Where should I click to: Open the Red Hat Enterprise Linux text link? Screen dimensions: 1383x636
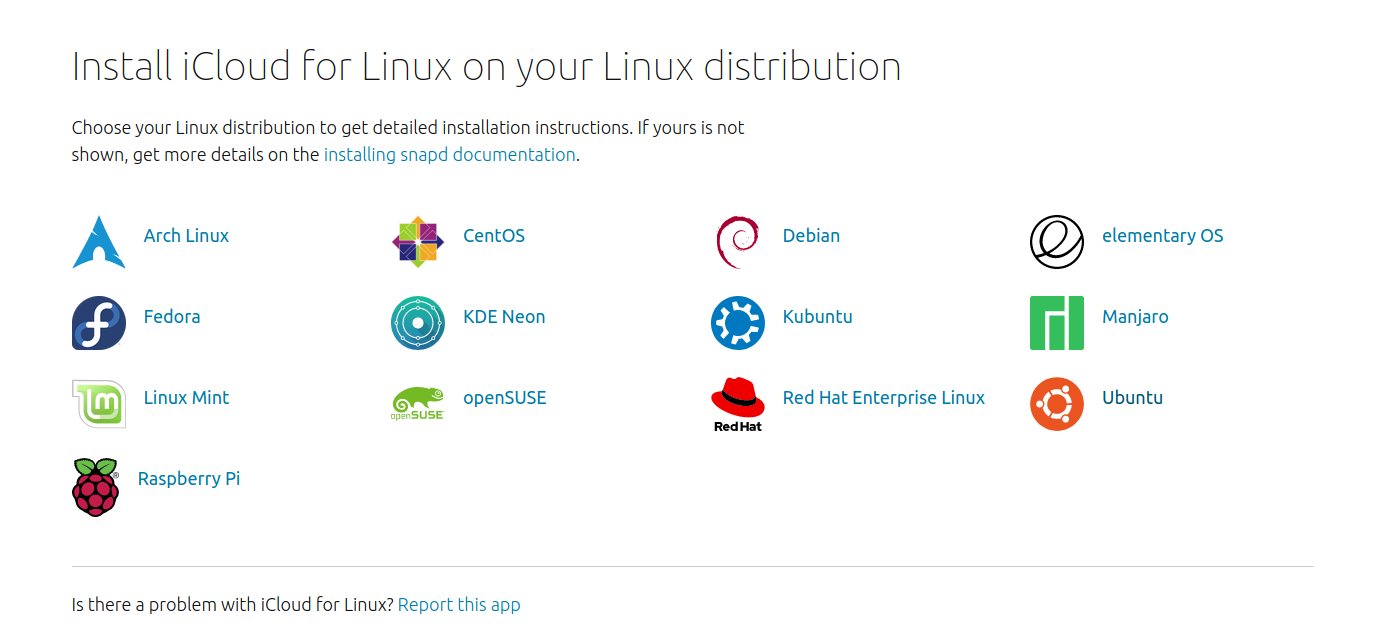[x=883, y=398]
